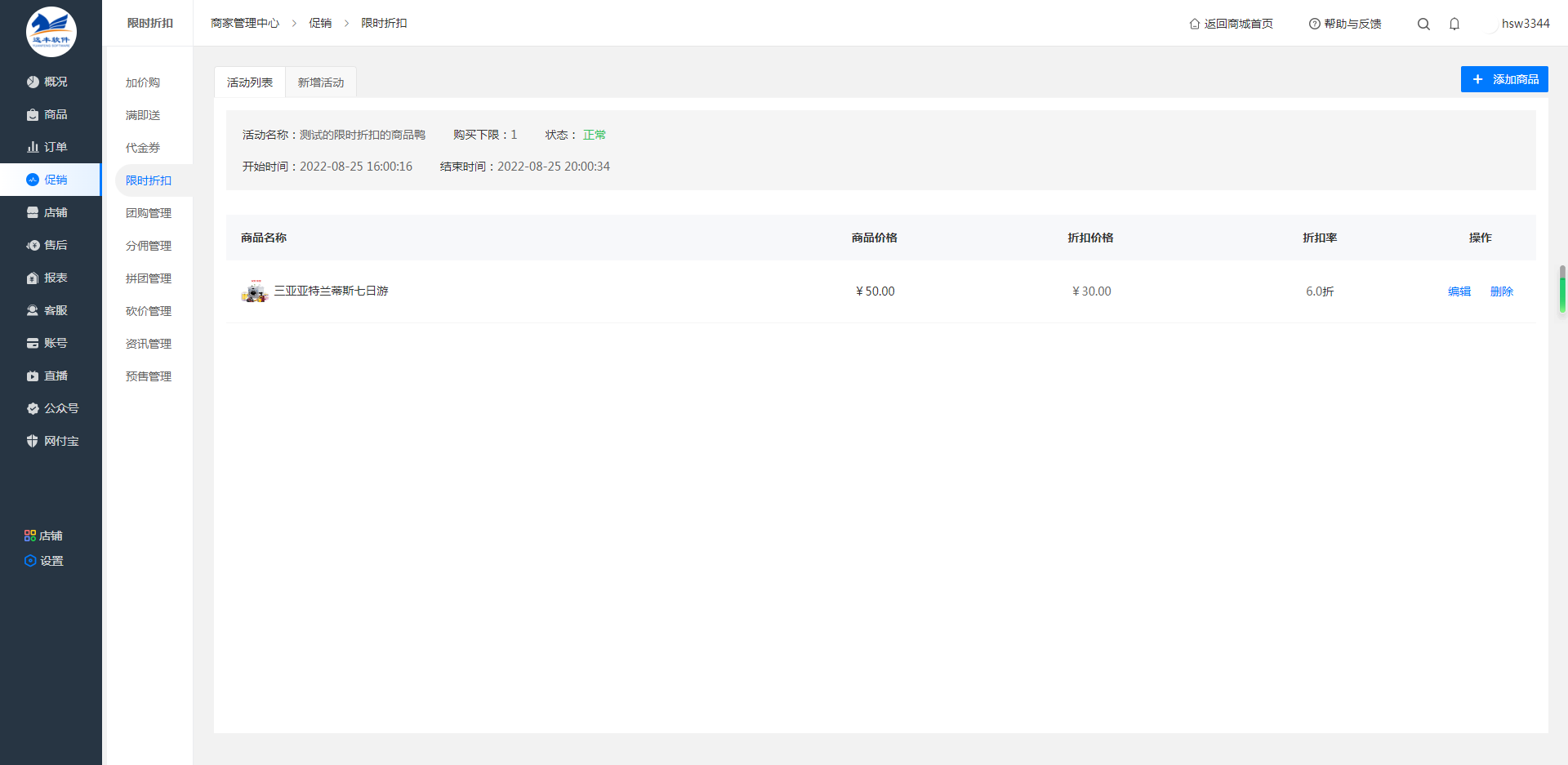Viewport: 1568px width, 765px height.
Task: Open 概况 overview icon in sidebar
Action: point(33,82)
